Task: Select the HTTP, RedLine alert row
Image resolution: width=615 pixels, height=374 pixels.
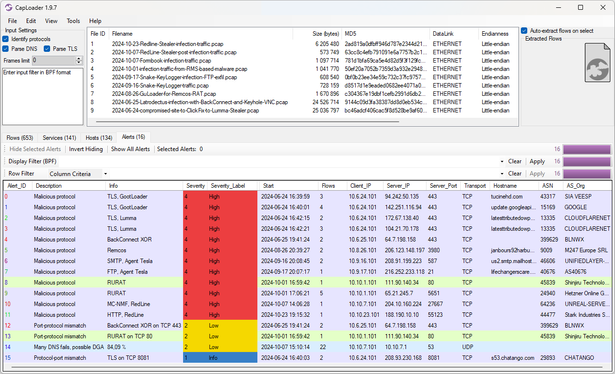Action: point(307,315)
